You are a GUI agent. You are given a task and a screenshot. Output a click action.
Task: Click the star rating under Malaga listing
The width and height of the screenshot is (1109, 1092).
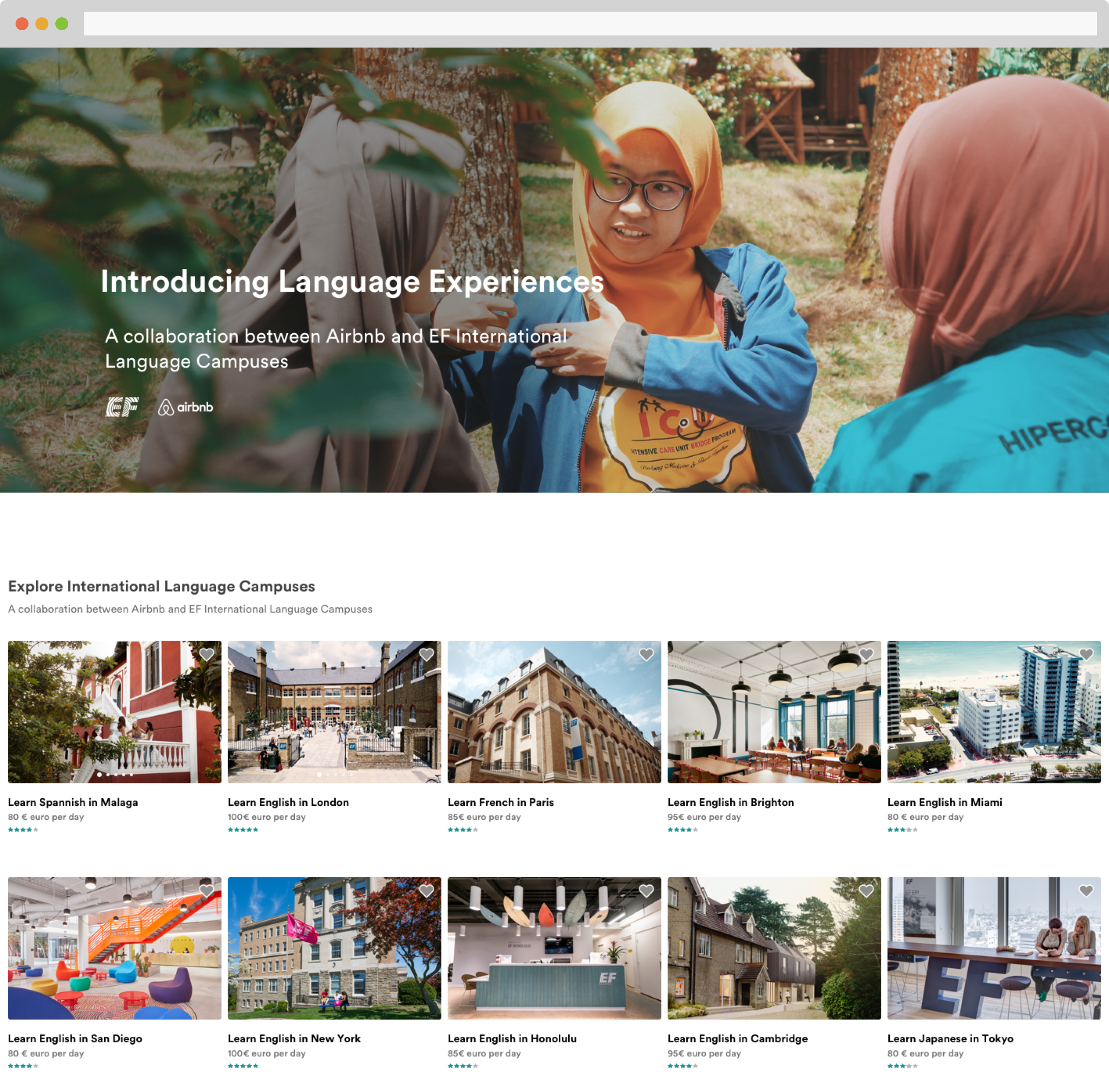coord(23,829)
